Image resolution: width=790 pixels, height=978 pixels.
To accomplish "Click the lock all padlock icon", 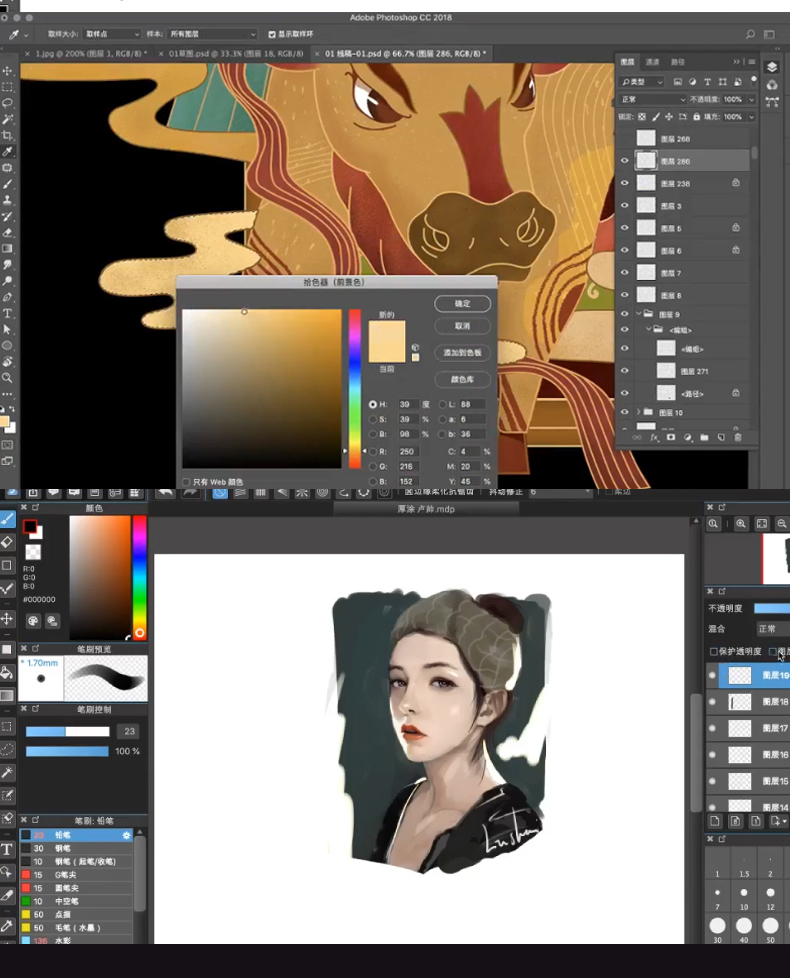I will [x=696, y=117].
